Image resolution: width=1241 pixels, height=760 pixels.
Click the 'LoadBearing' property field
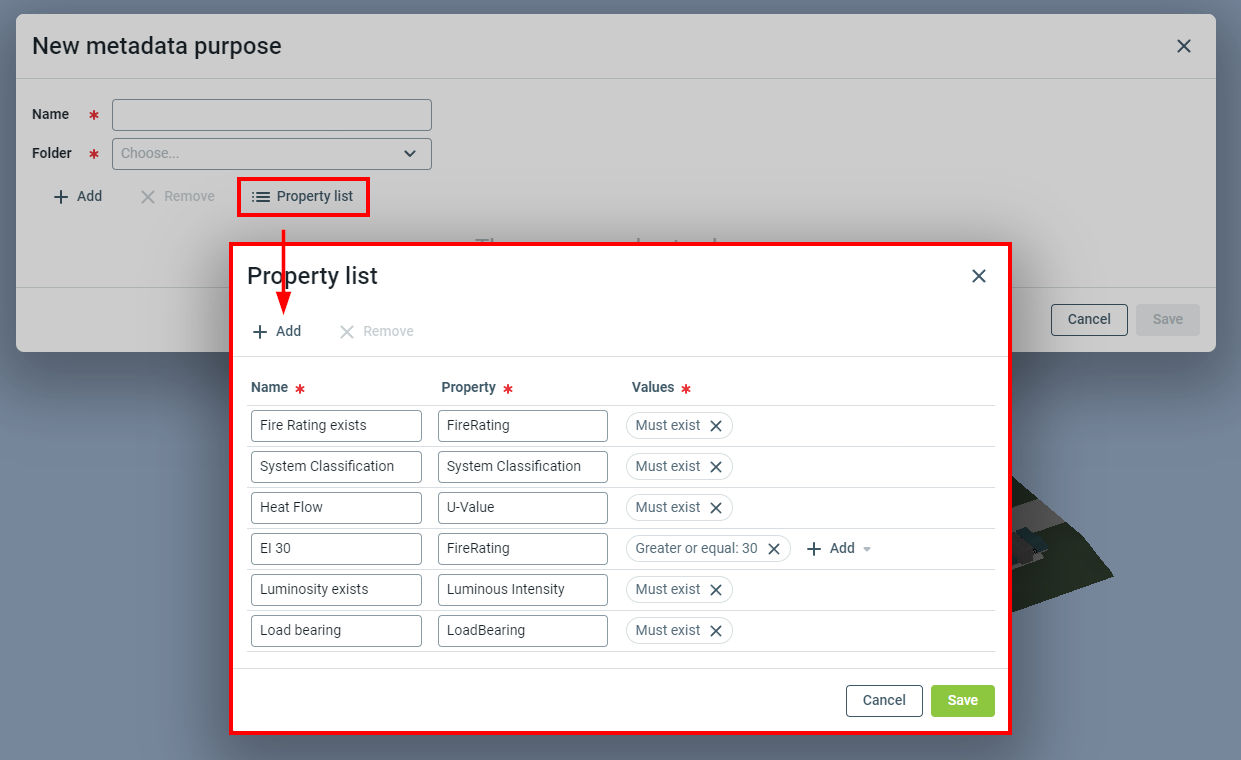click(x=522, y=631)
